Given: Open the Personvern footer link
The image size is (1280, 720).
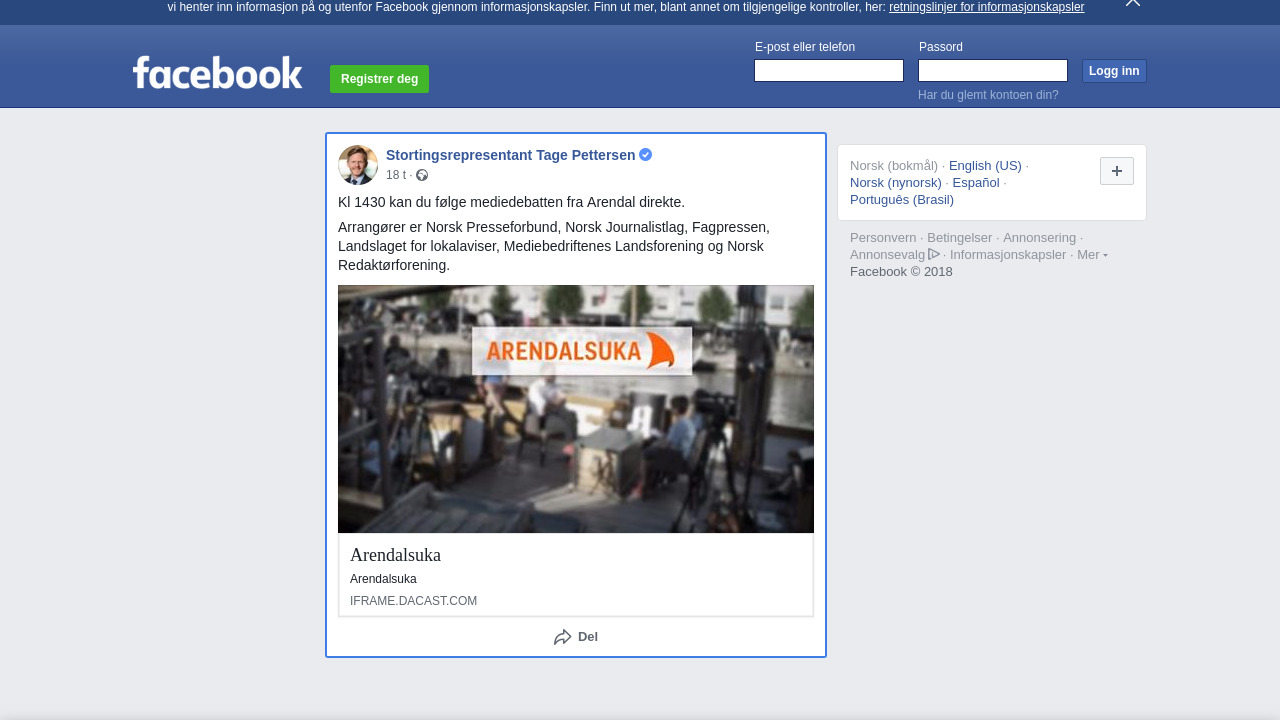Looking at the screenshot, I should point(883,238).
